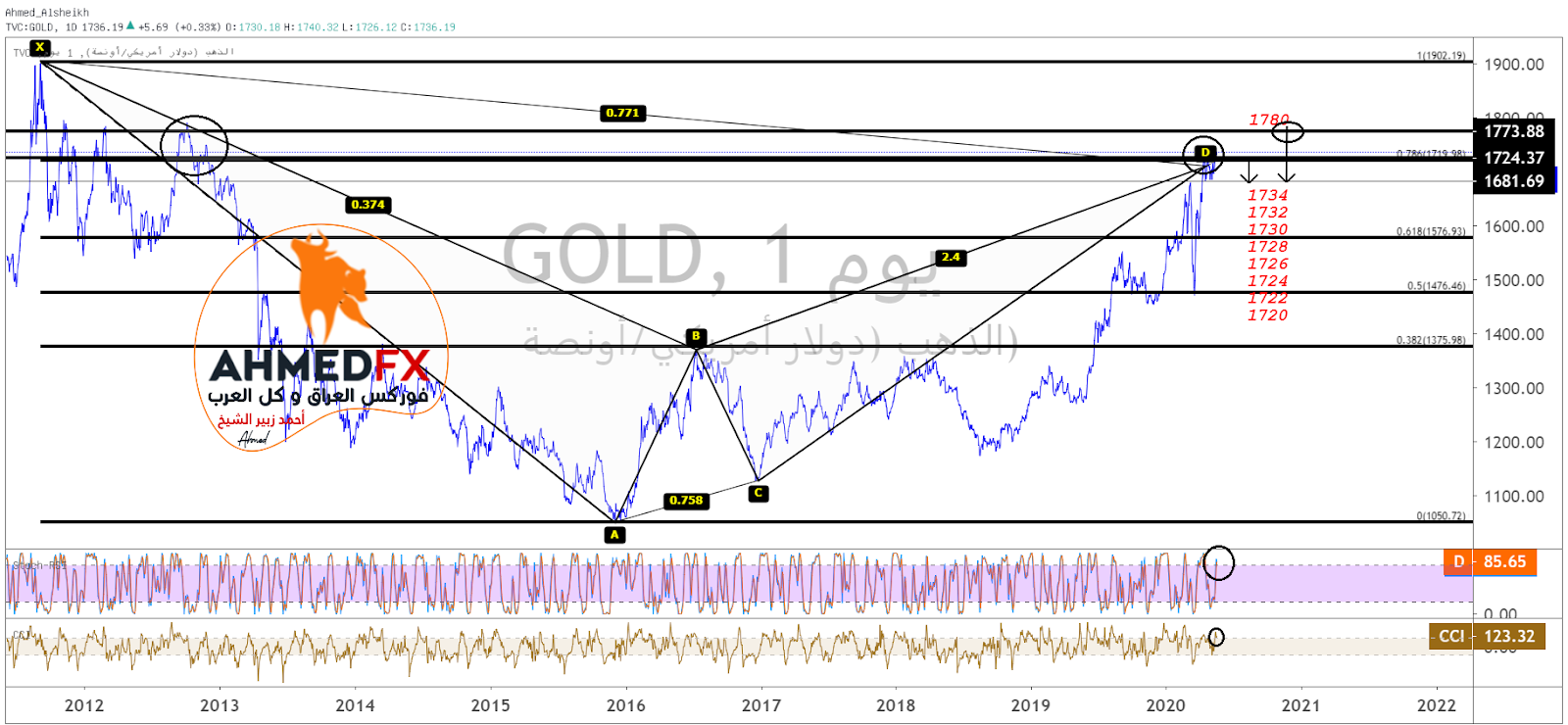Select the 0.758 ratio label
Image resolution: width=1568 pixels, height=725 pixels.
click(686, 501)
